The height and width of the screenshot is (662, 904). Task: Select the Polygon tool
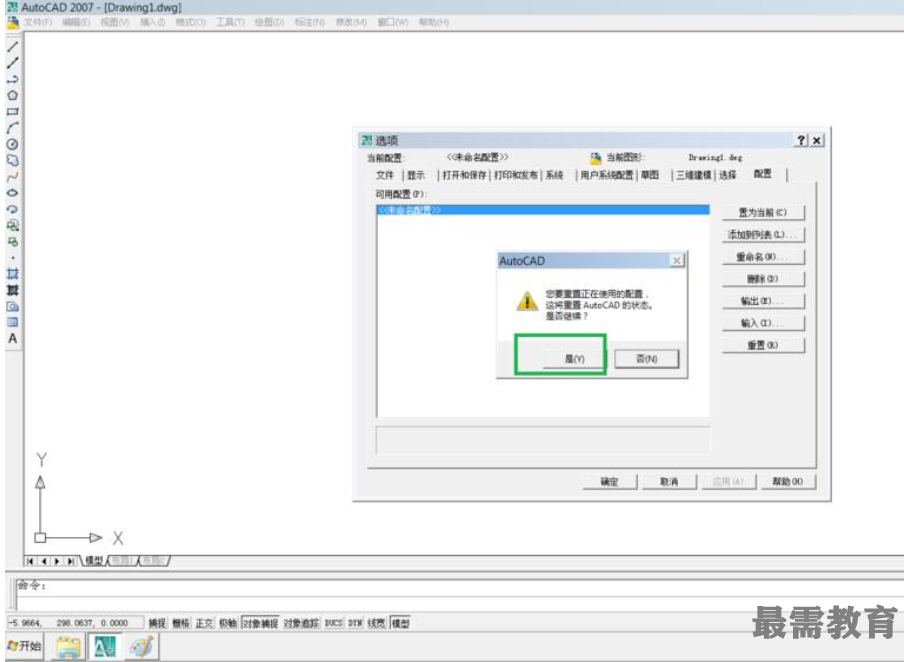point(13,95)
